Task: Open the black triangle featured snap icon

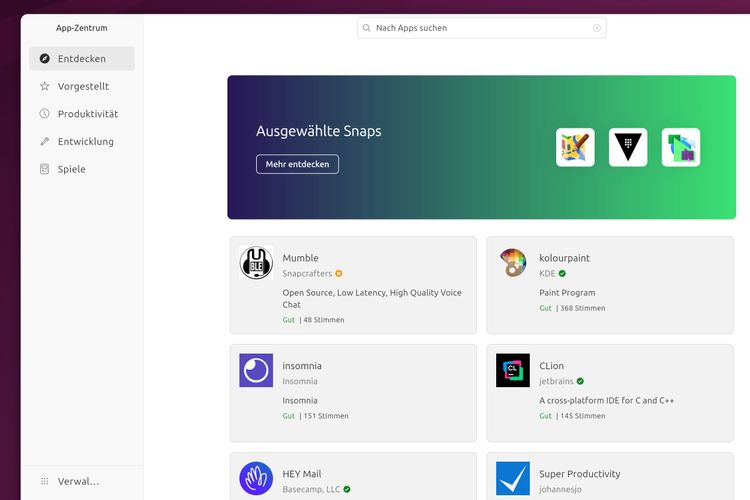Action: tap(628, 147)
